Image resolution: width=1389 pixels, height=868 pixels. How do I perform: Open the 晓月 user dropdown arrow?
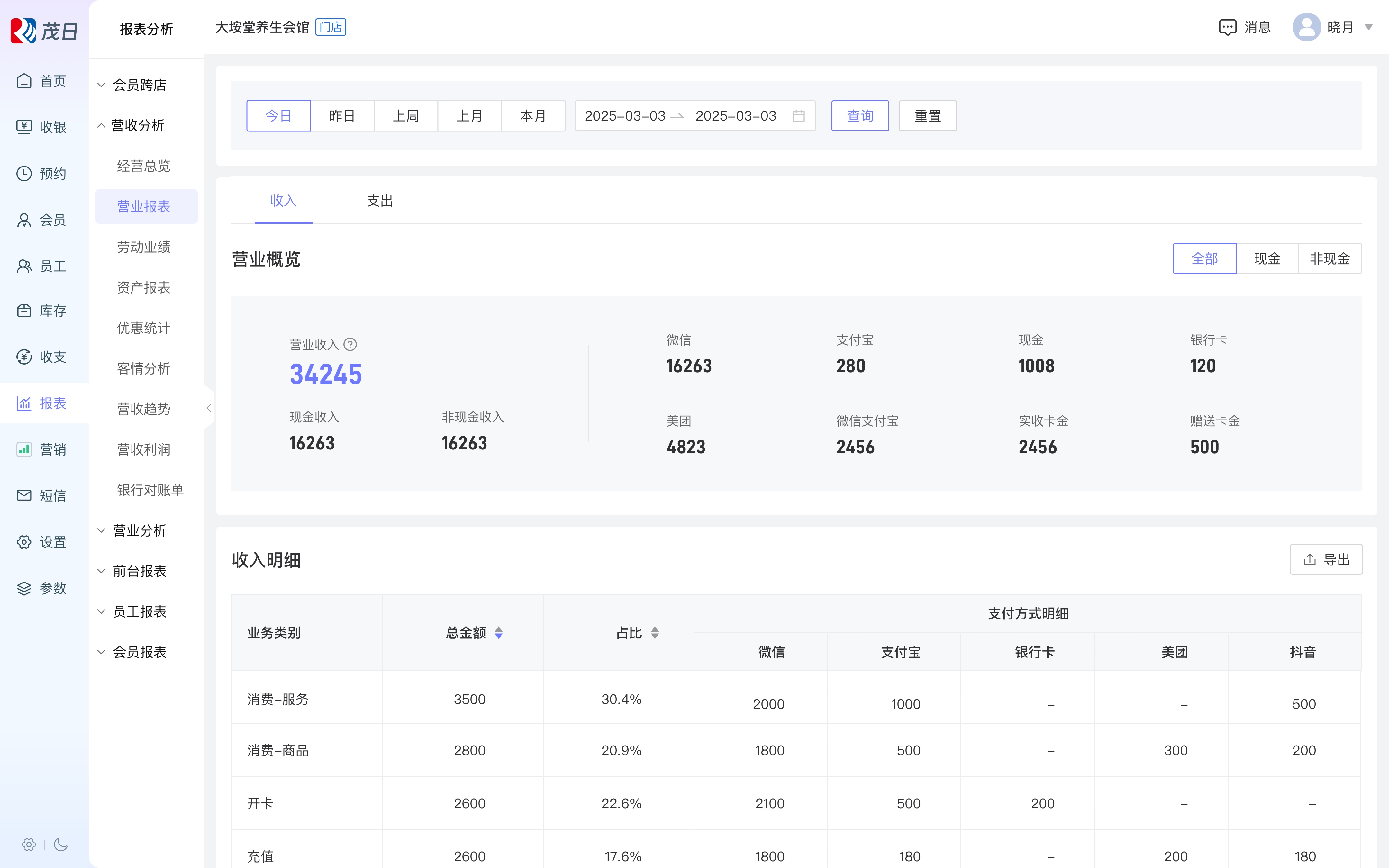(x=1368, y=27)
